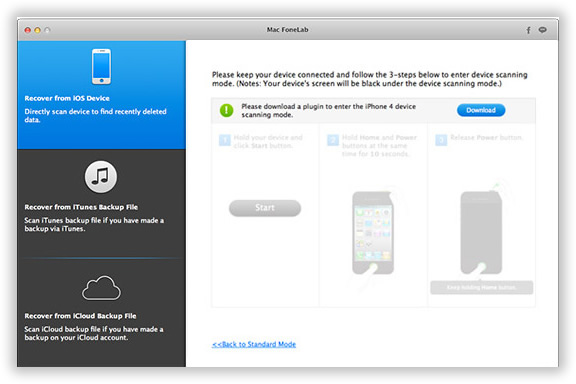Click the Keep holding Home button bar
576x384 pixels.
[482, 287]
